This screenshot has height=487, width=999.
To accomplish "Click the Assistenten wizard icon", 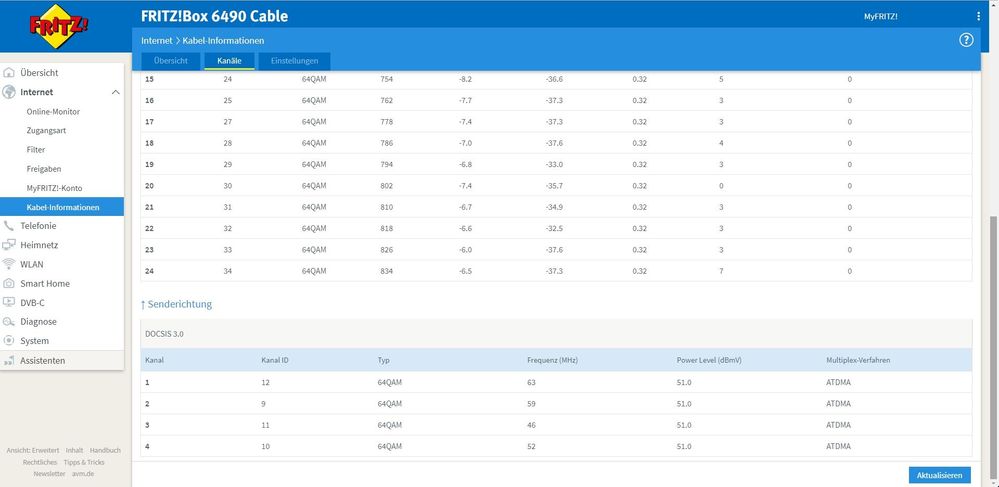I will pyautogui.click(x=9, y=361).
